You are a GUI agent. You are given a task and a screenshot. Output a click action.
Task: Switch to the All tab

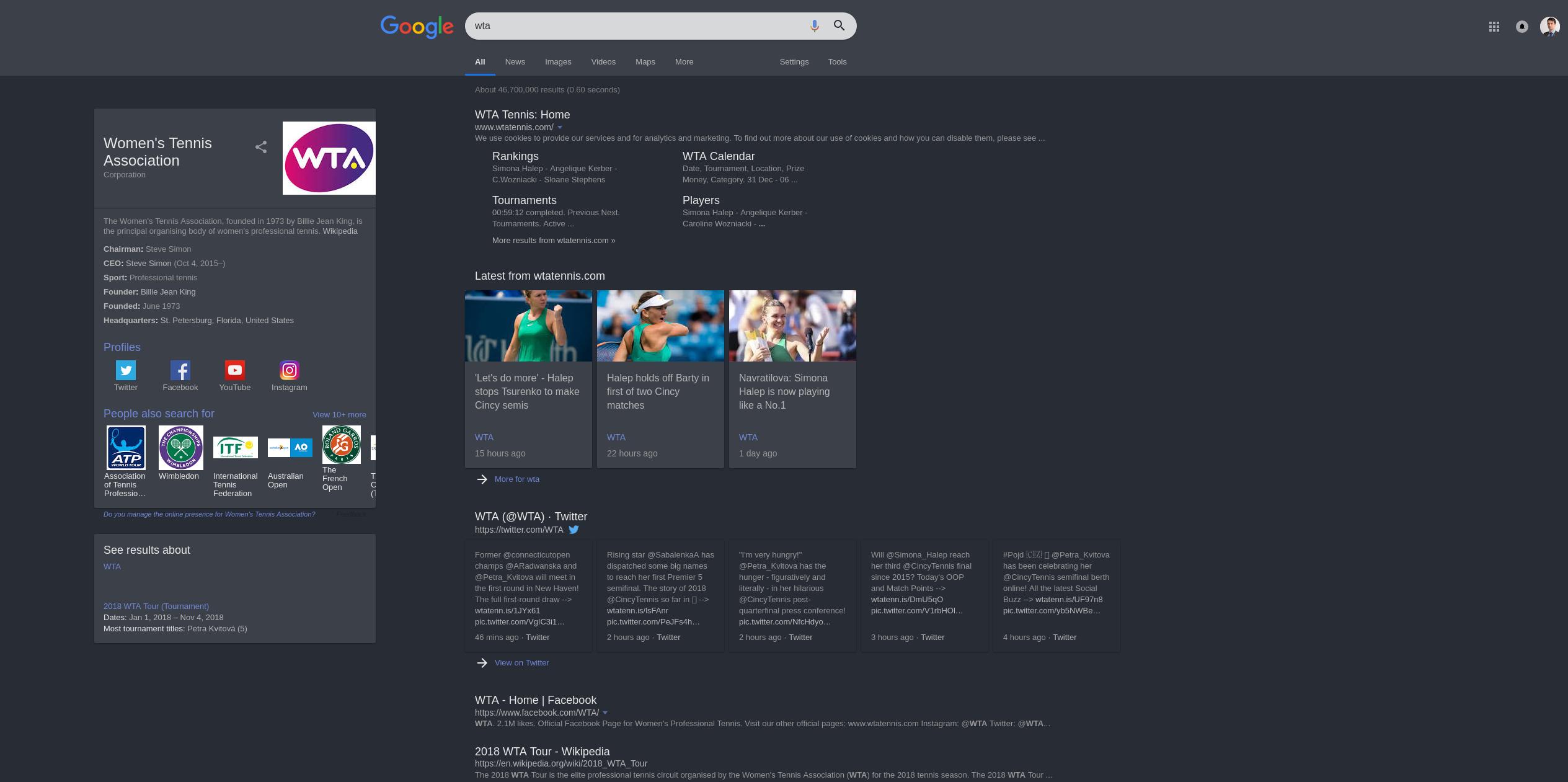[x=480, y=62]
